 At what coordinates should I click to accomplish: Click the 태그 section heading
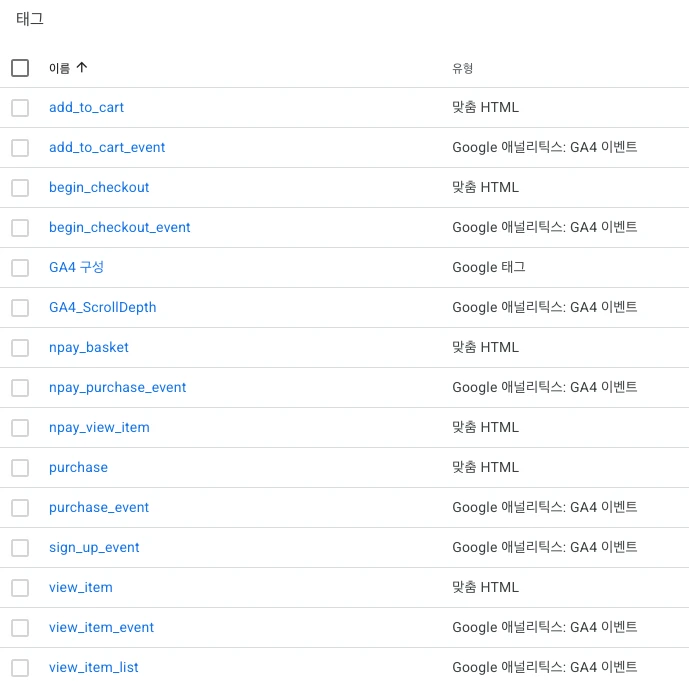pyautogui.click(x=29, y=19)
